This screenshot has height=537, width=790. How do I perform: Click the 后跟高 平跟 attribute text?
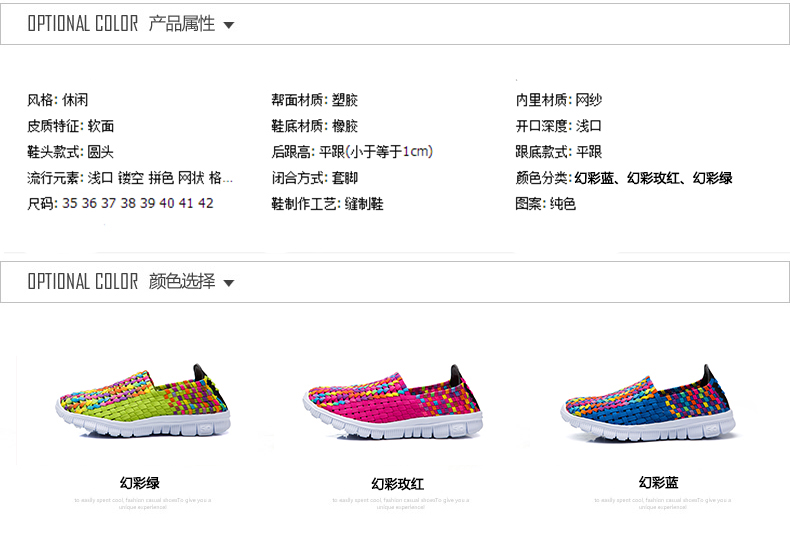pyautogui.click(x=352, y=152)
